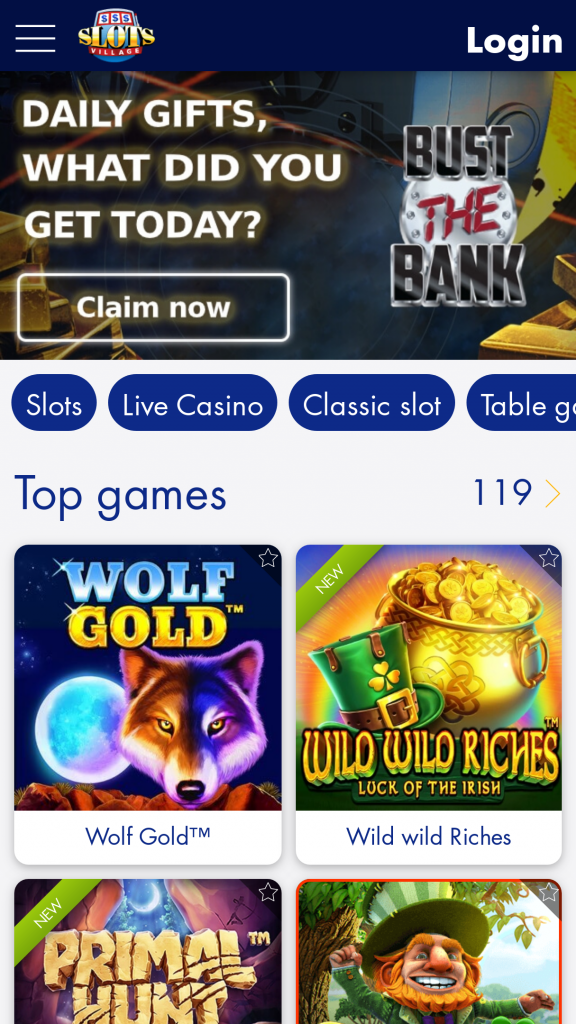
Task: Click the Claim now button
Action: 153,308
